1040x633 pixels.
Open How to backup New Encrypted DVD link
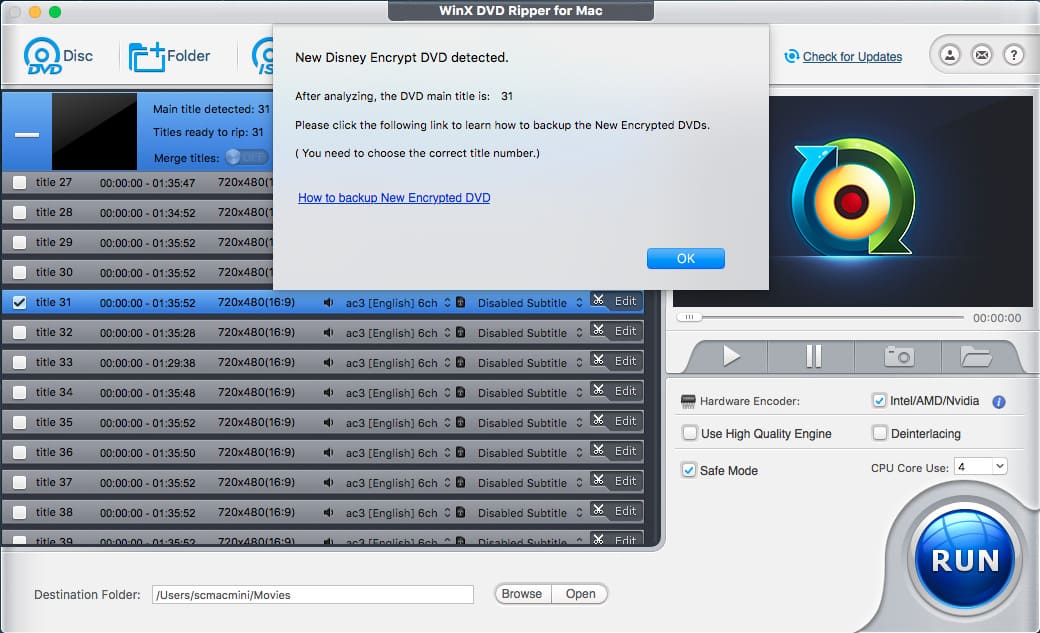tap(394, 198)
